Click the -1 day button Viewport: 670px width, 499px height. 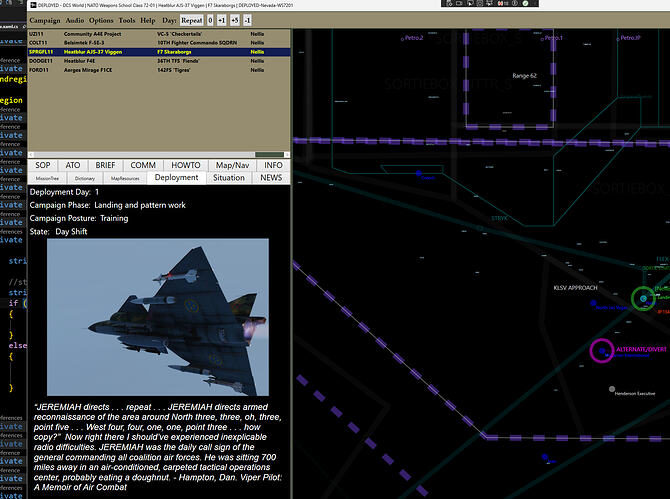pyautogui.click(x=247, y=20)
